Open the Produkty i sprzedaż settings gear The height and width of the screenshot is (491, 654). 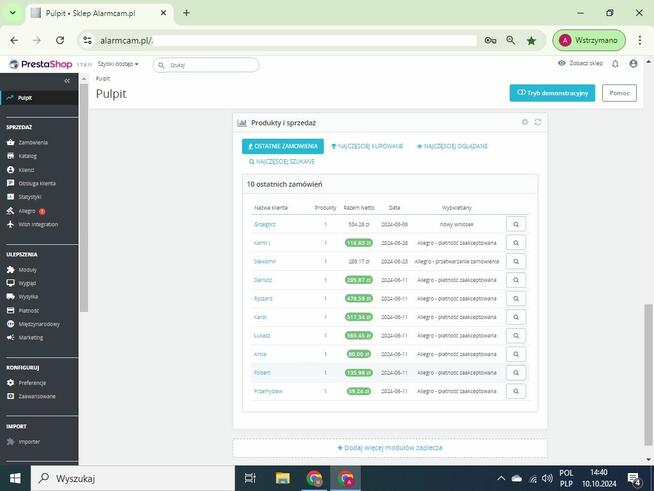coord(525,122)
